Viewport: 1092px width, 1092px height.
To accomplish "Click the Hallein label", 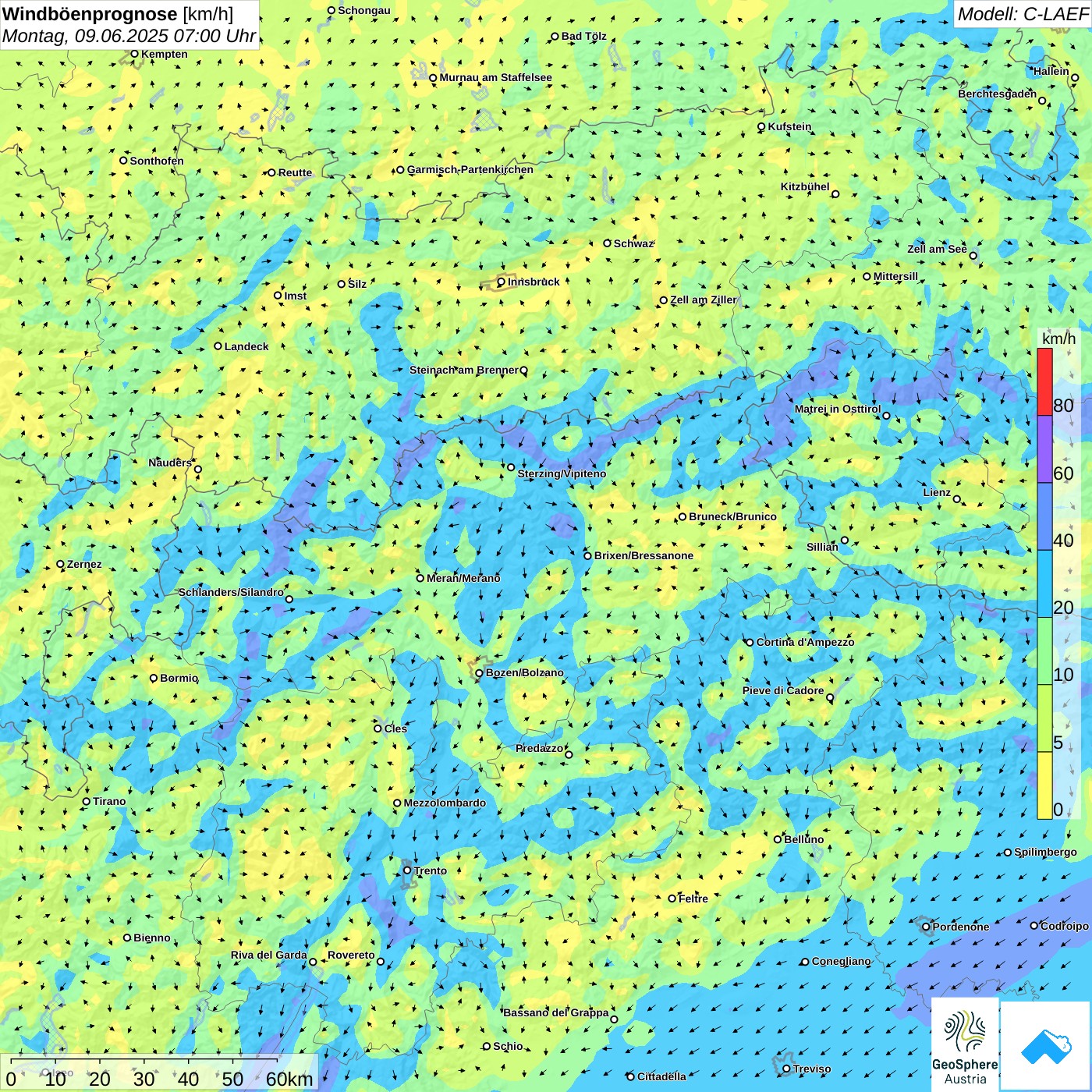I will point(1051,72).
